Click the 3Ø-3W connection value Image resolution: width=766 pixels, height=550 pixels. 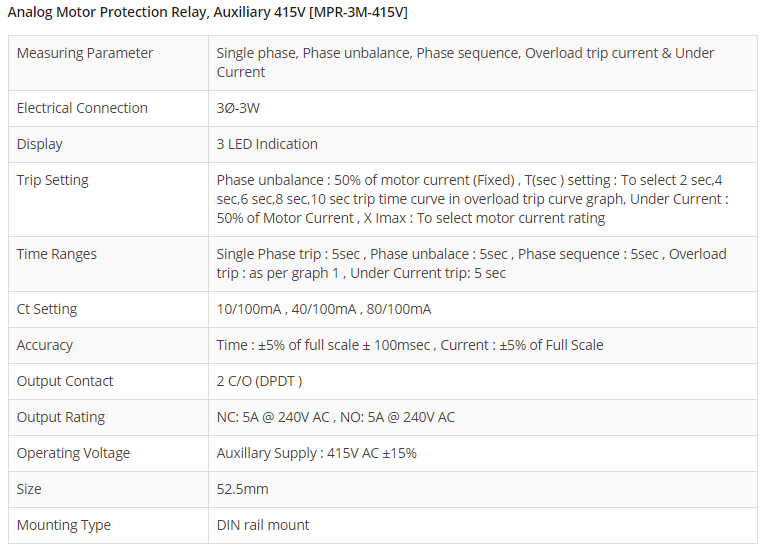click(239, 108)
